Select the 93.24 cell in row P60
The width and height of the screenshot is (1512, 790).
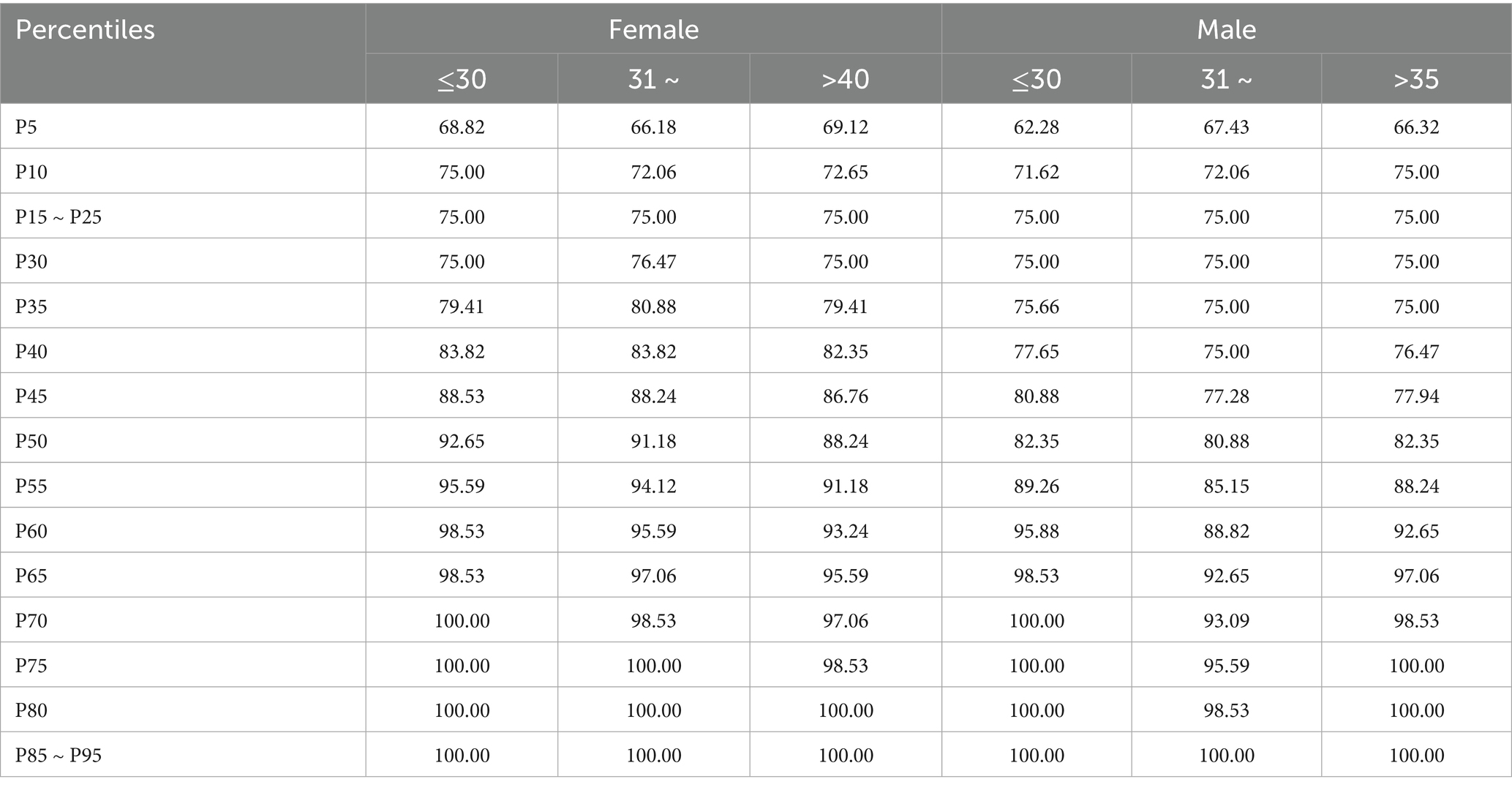[845, 531]
